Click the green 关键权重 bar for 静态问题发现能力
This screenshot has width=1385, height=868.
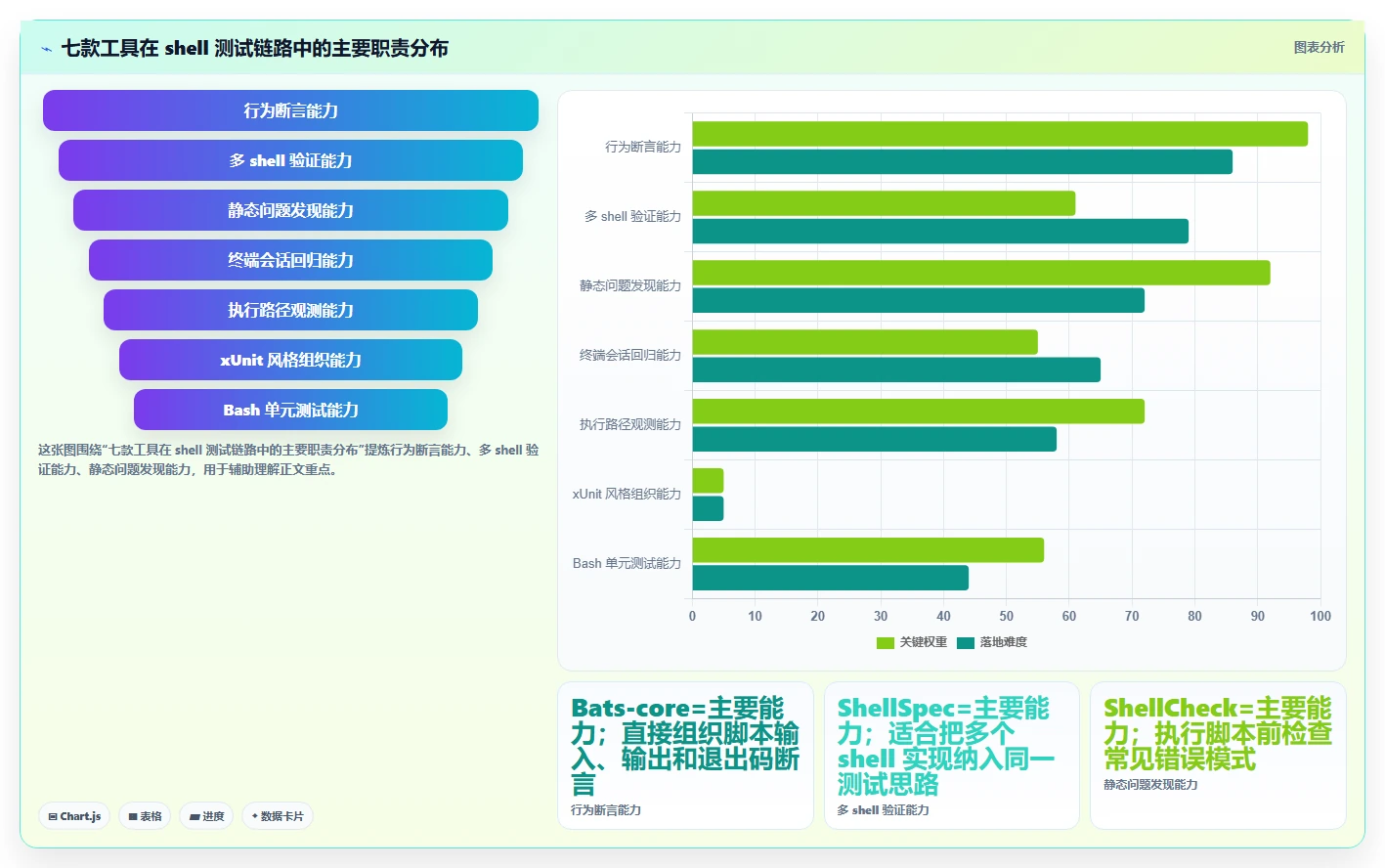click(x=981, y=273)
